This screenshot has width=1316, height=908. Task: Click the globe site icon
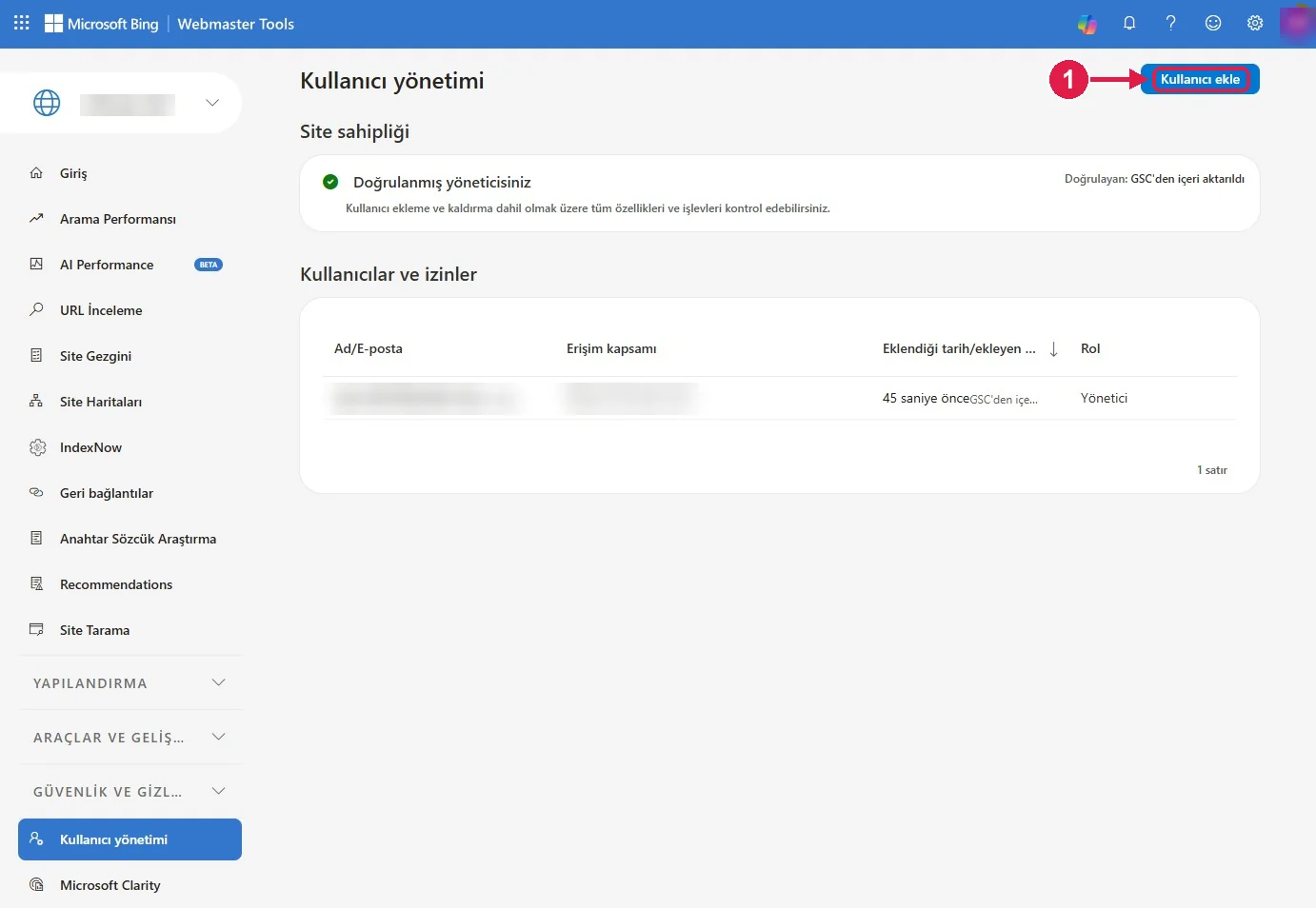coord(47,103)
